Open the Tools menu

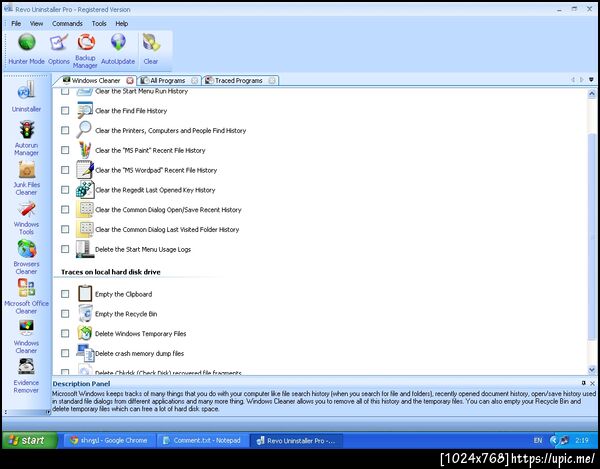coord(99,23)
